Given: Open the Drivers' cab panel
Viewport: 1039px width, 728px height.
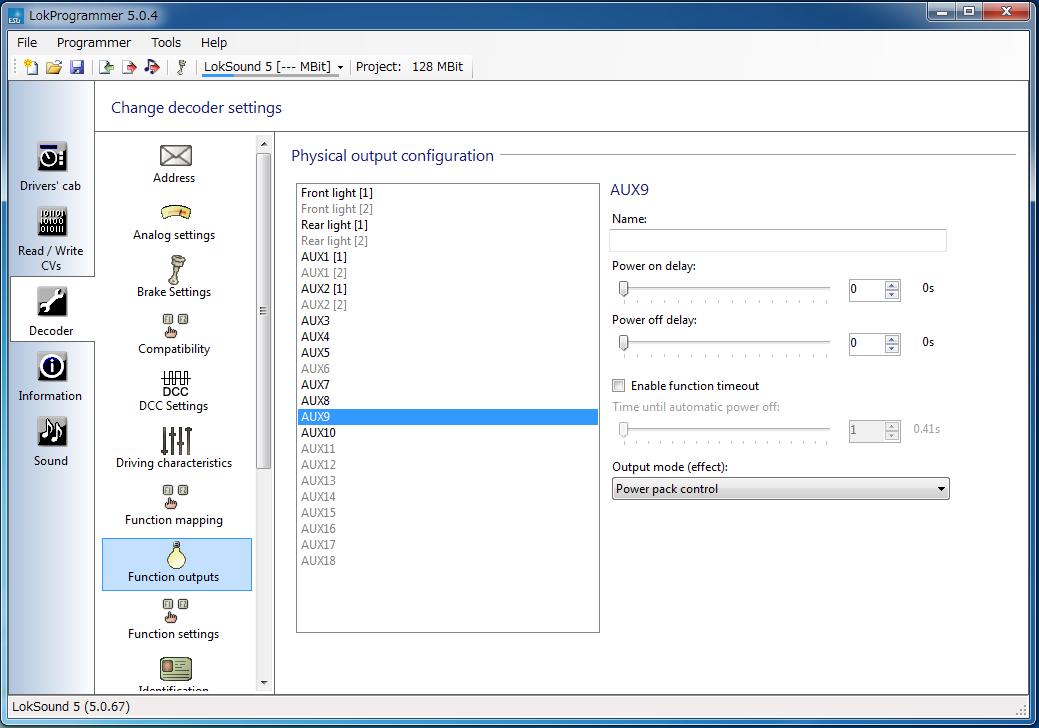Looking at the screenshot, I should click(51, 166).
